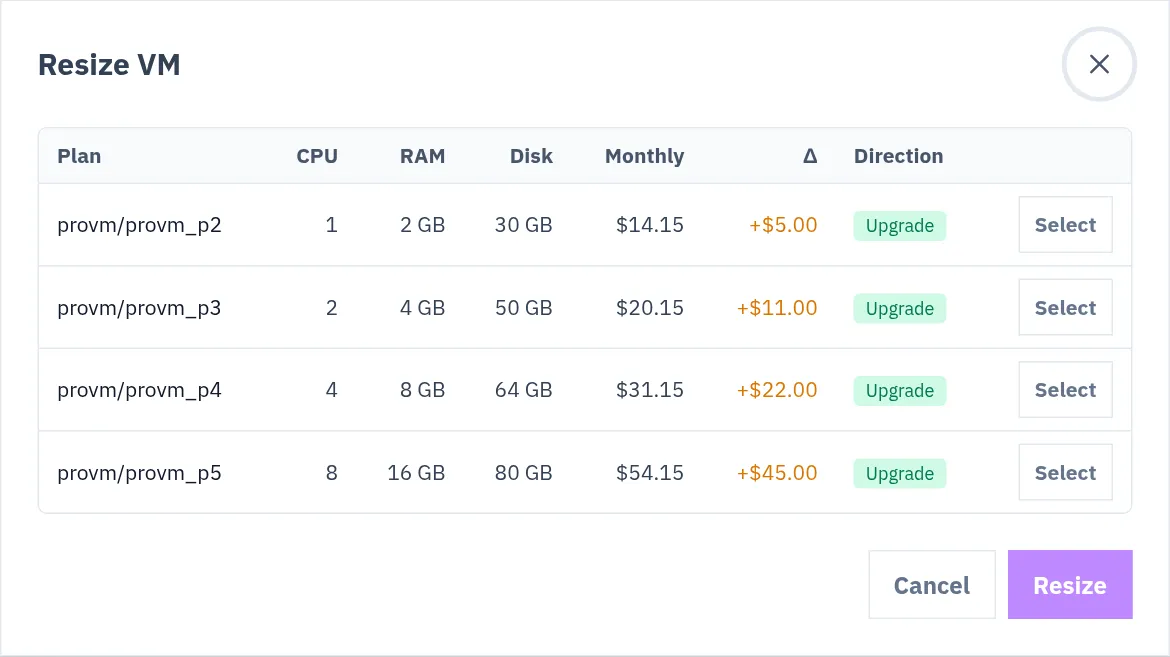Image resolution: width=1170 pixels, height=657 pixels.
Task: Click the 30 GB disk value
Action: 524,225
